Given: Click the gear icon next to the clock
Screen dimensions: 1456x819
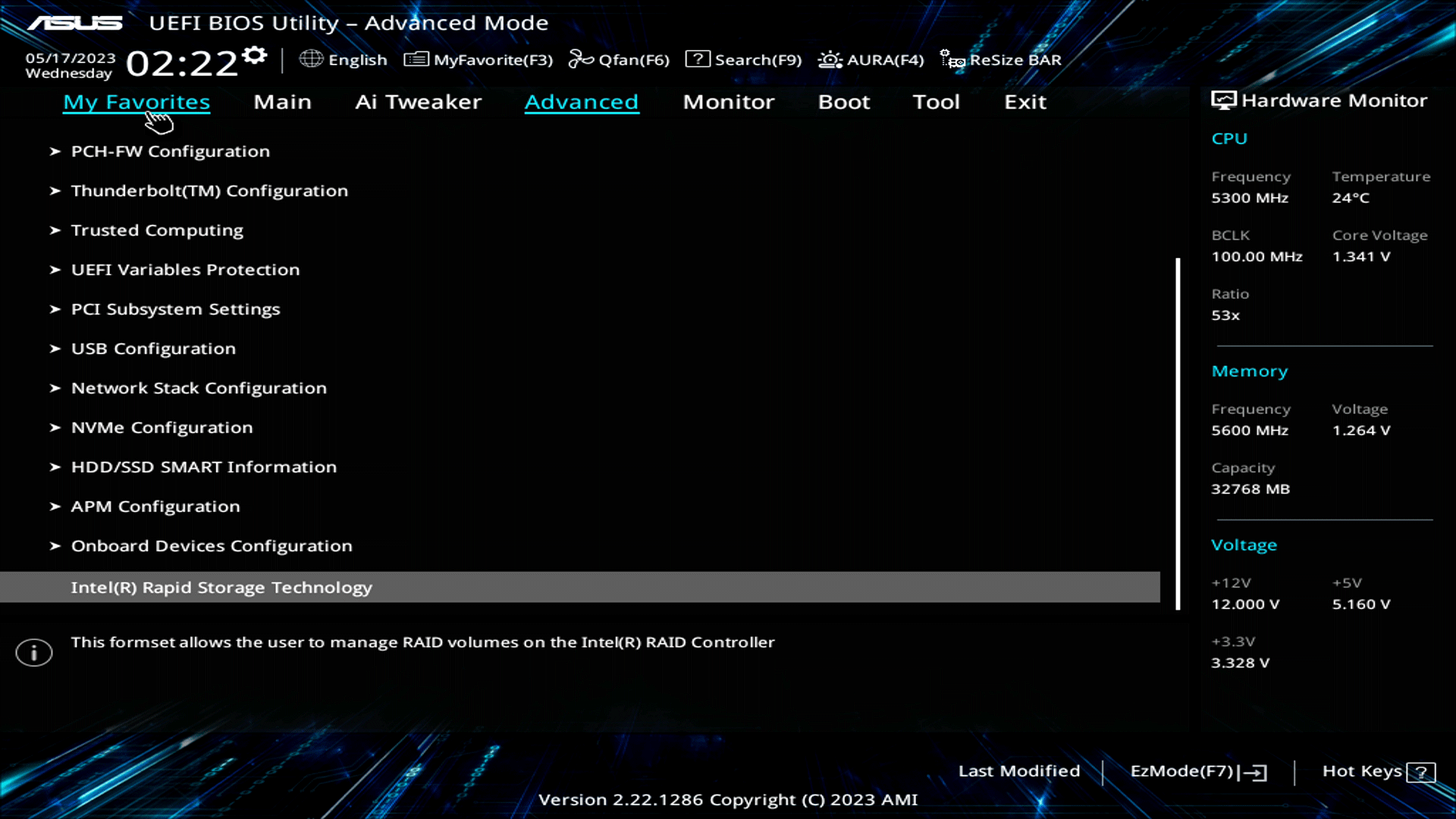Looking at the screenshot, I should point(255,53).
